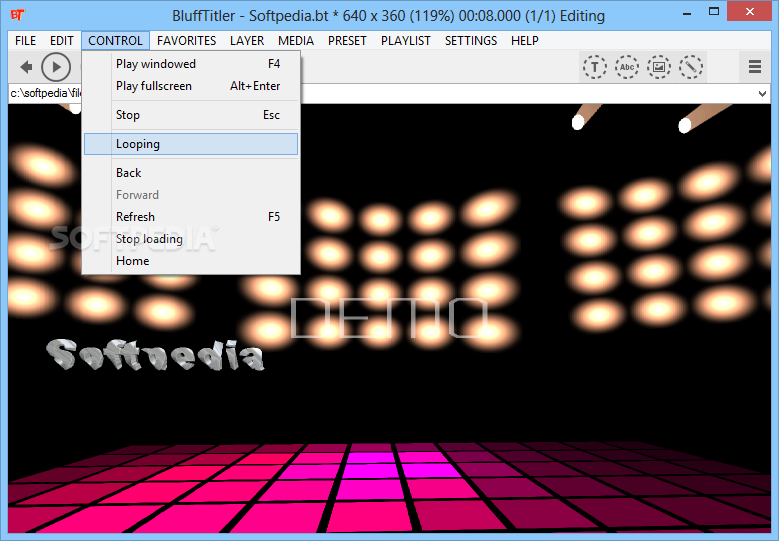Image resolution: width=779 pixels, height=541 pixels.
Task: Select Back in the Control menu
Action: pyautogui.click(x=191, y=173)
